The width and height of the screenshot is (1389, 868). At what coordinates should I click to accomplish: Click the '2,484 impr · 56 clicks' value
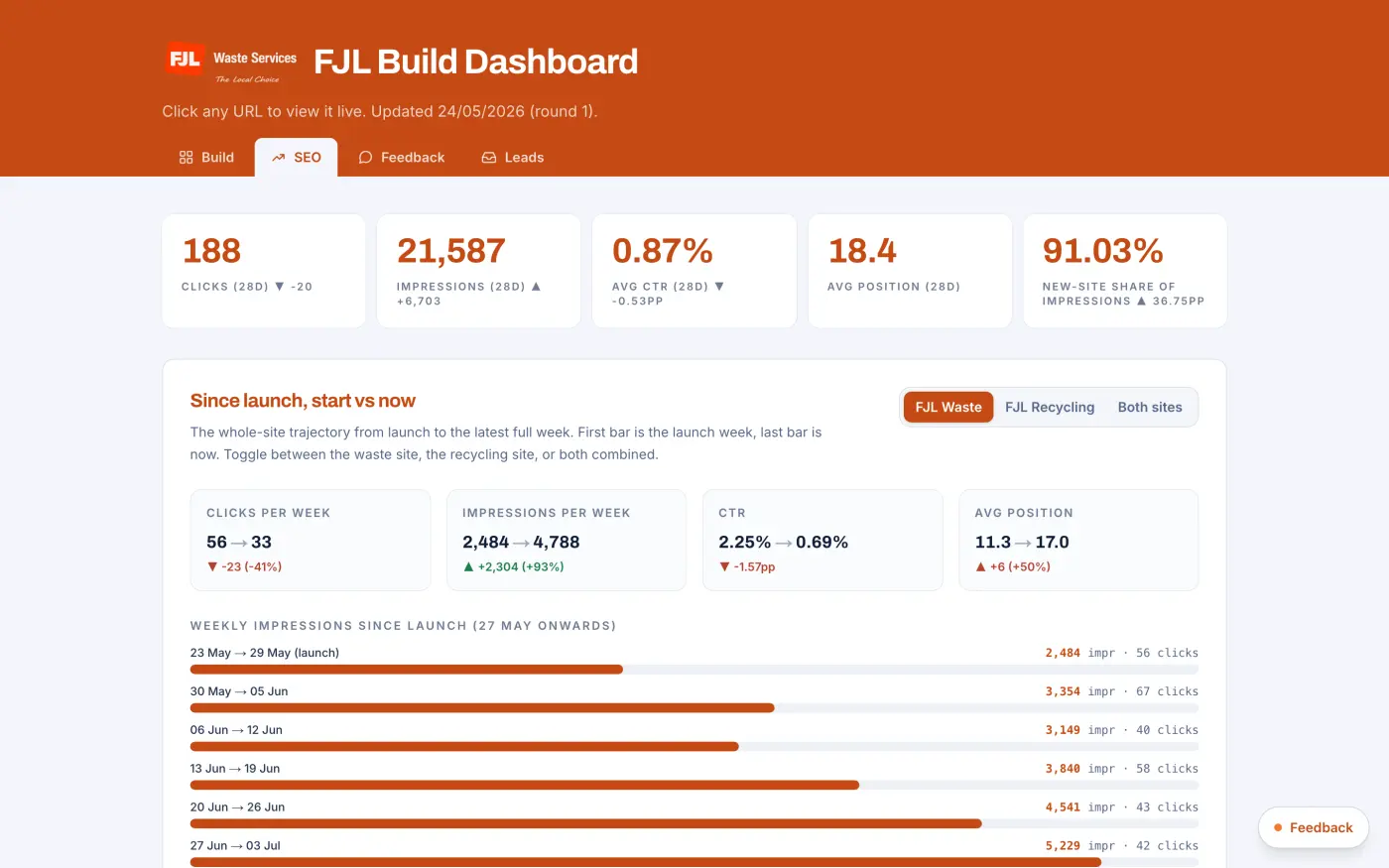point(1121,653)
